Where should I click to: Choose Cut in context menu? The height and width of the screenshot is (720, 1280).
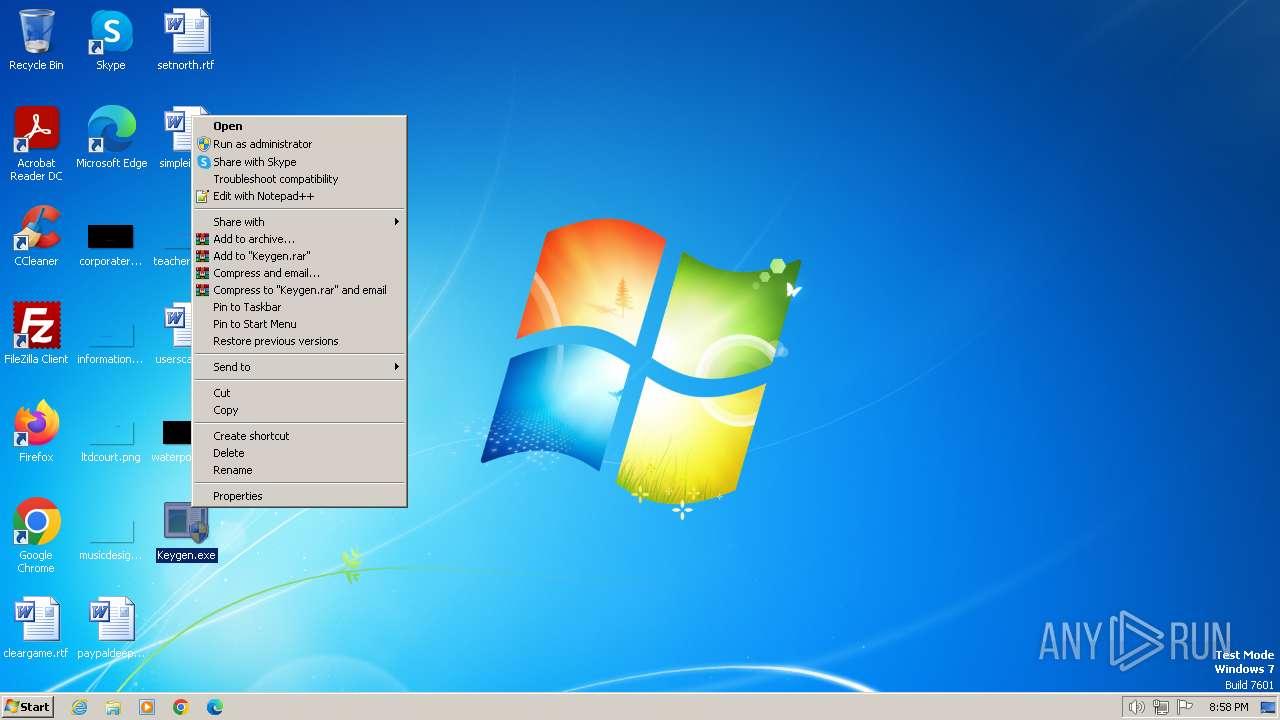click(x=300, y=393)
